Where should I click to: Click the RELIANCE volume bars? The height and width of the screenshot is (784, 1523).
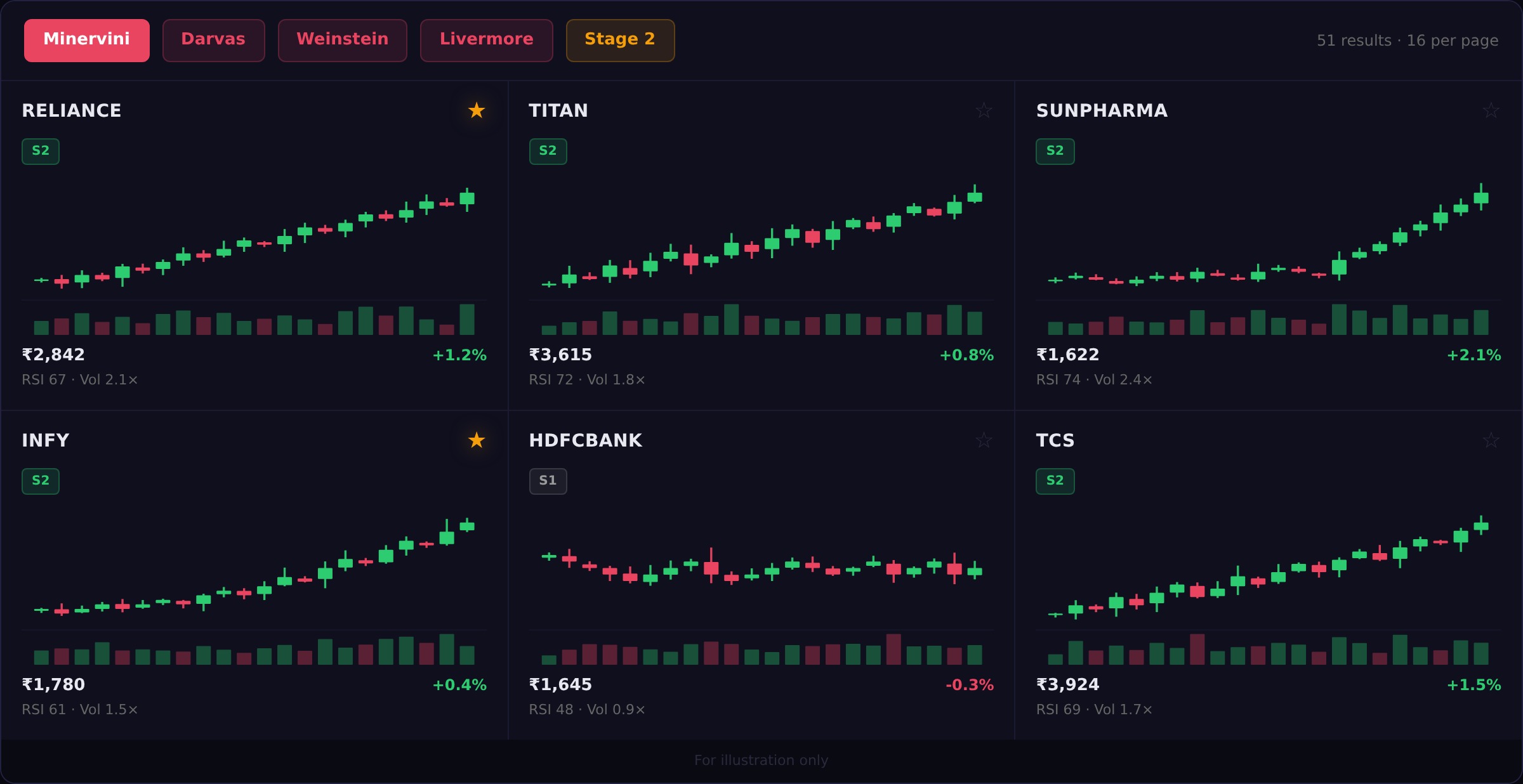(254, 319)
